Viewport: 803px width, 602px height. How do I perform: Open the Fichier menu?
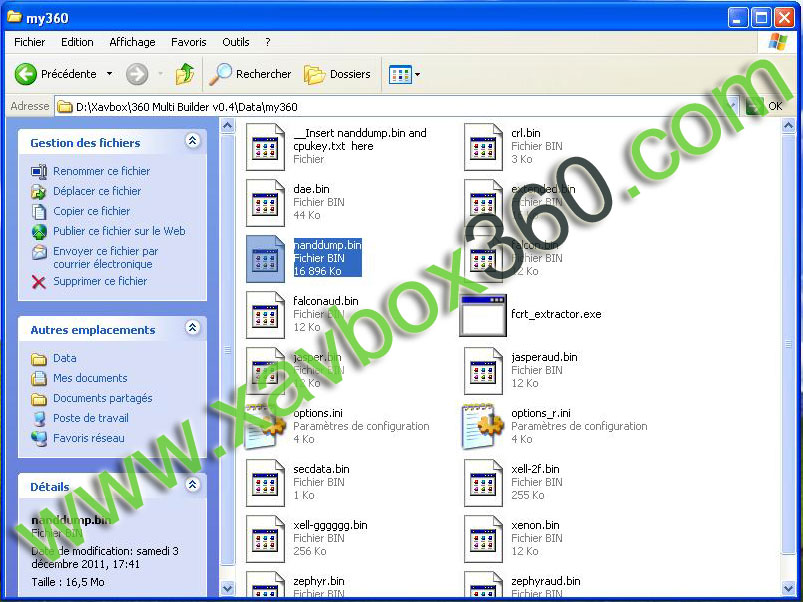tap(29, 42)
